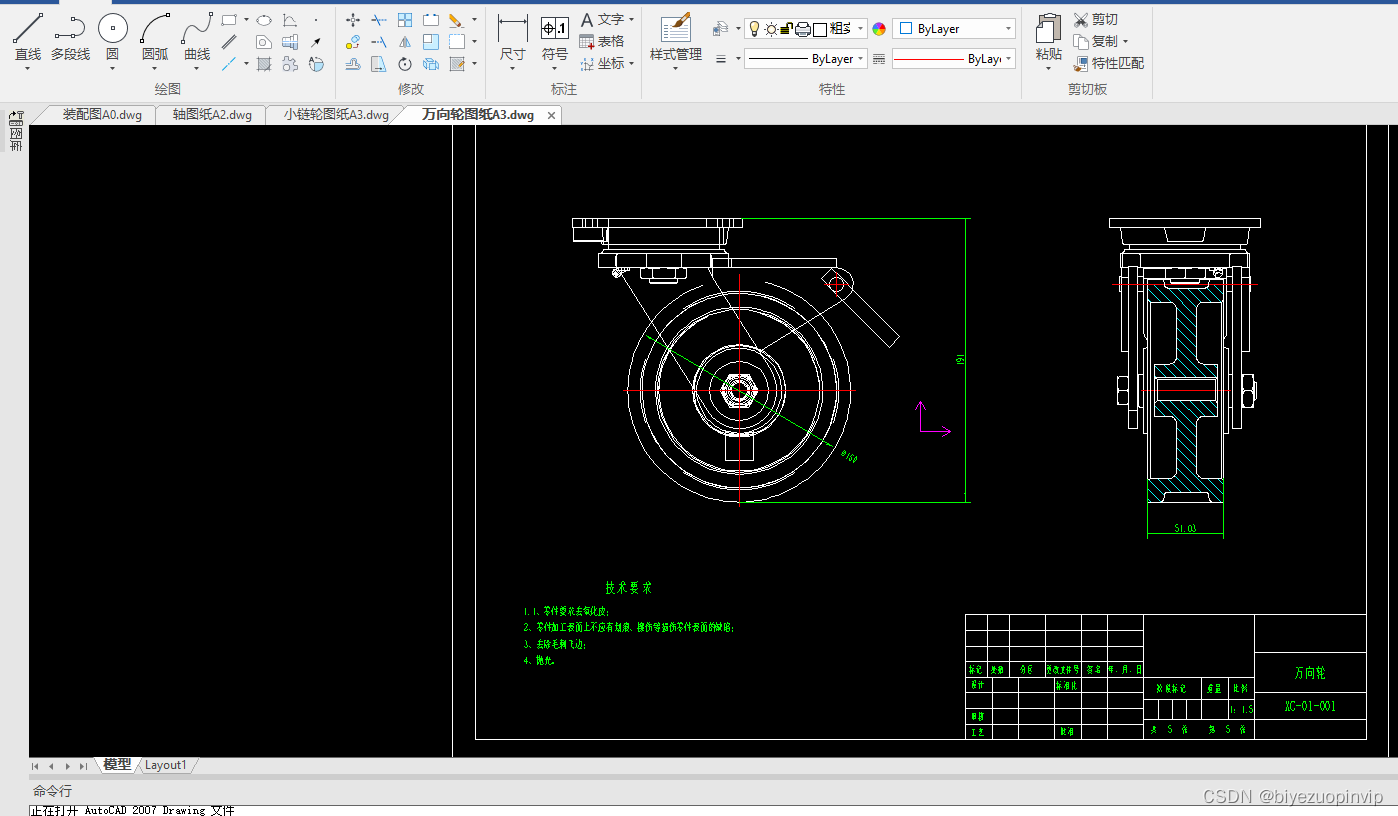Switch to the Layout1 tab
Viewport: 1398px width, 816px height.
point(165,765)
